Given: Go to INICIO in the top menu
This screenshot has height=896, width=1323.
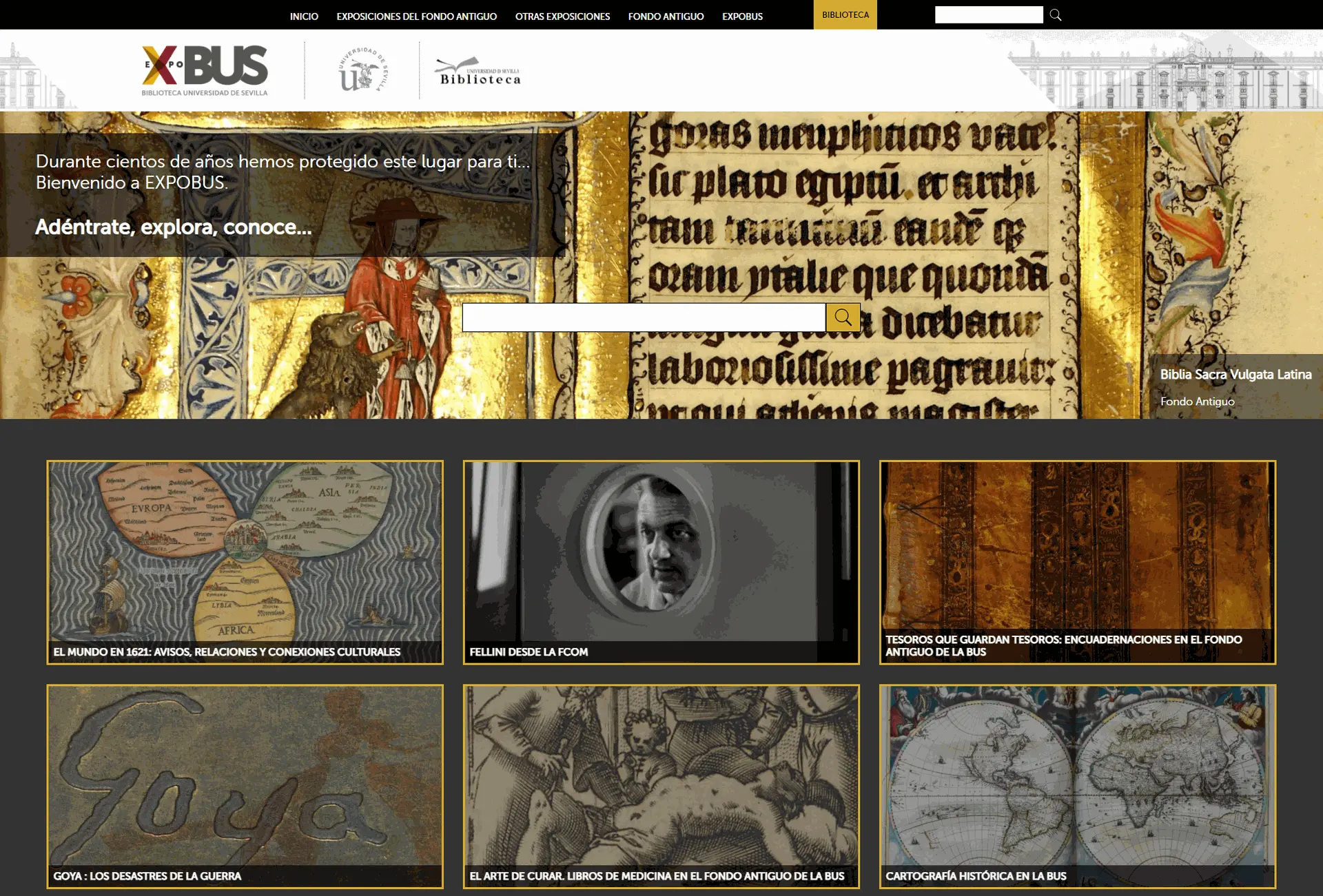Looking at the screenshot, I should pyautogui.click(x=304, y=16).
